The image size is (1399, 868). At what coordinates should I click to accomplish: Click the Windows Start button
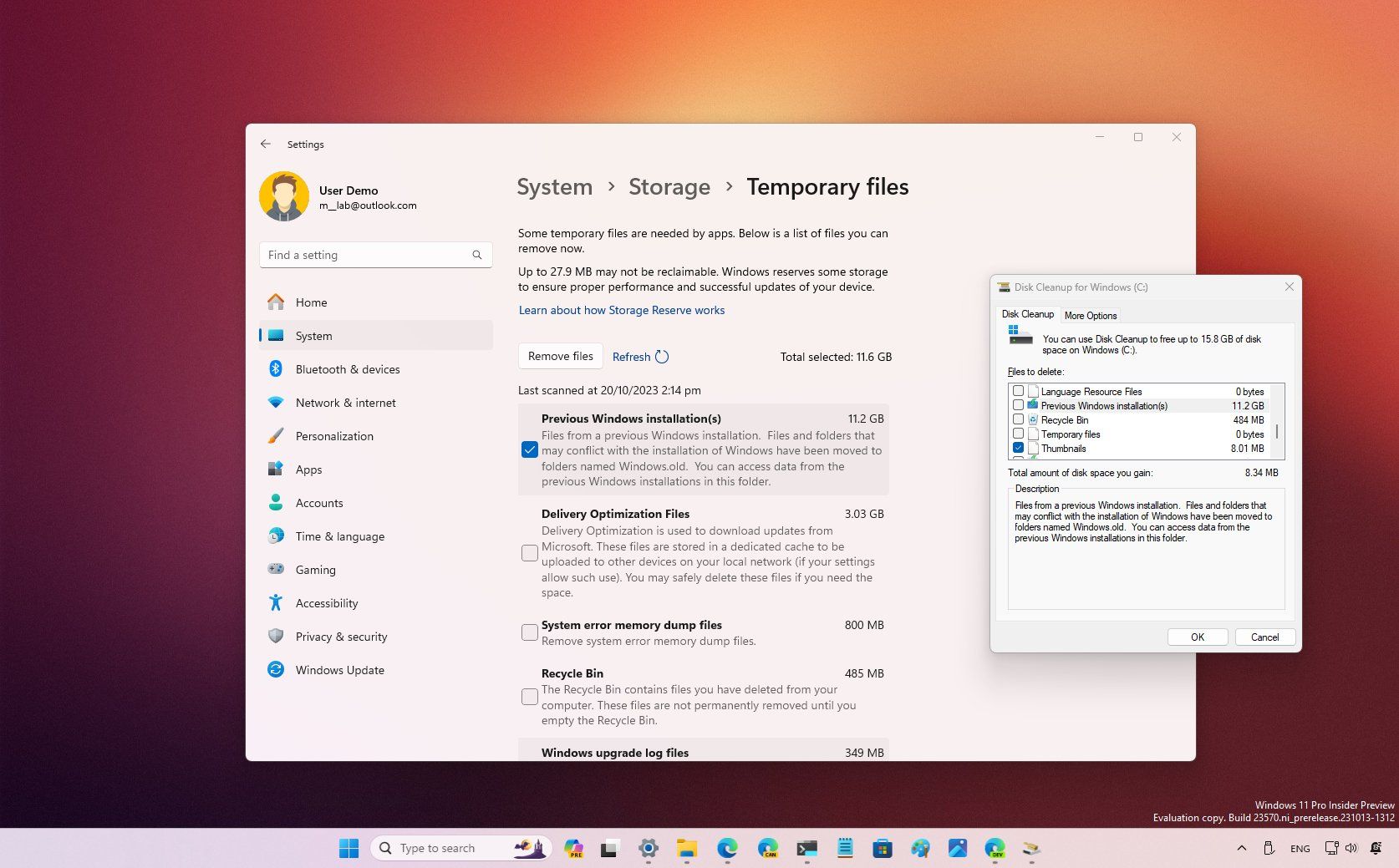coord(348,849)
